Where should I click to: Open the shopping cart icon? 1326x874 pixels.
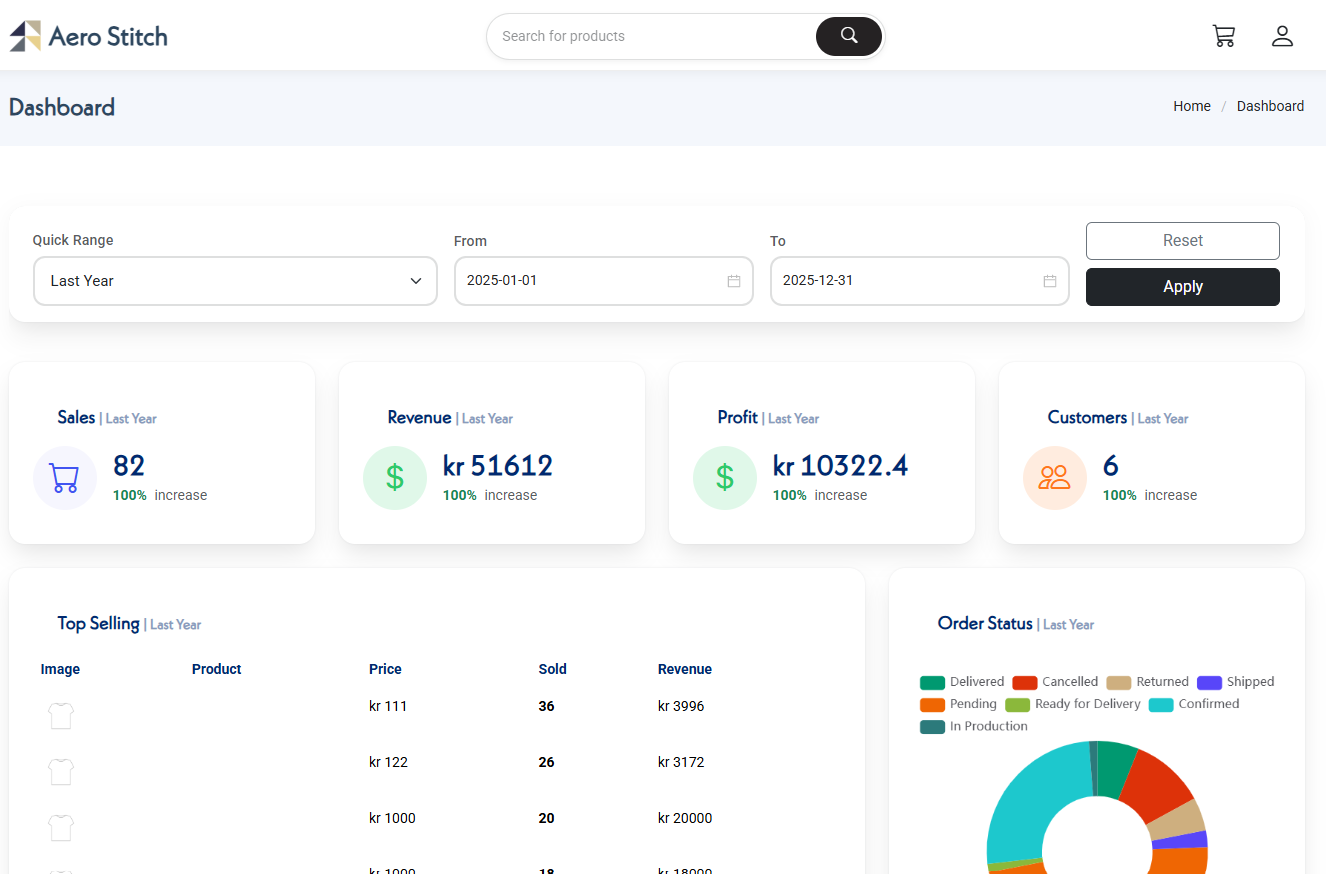1223,36
